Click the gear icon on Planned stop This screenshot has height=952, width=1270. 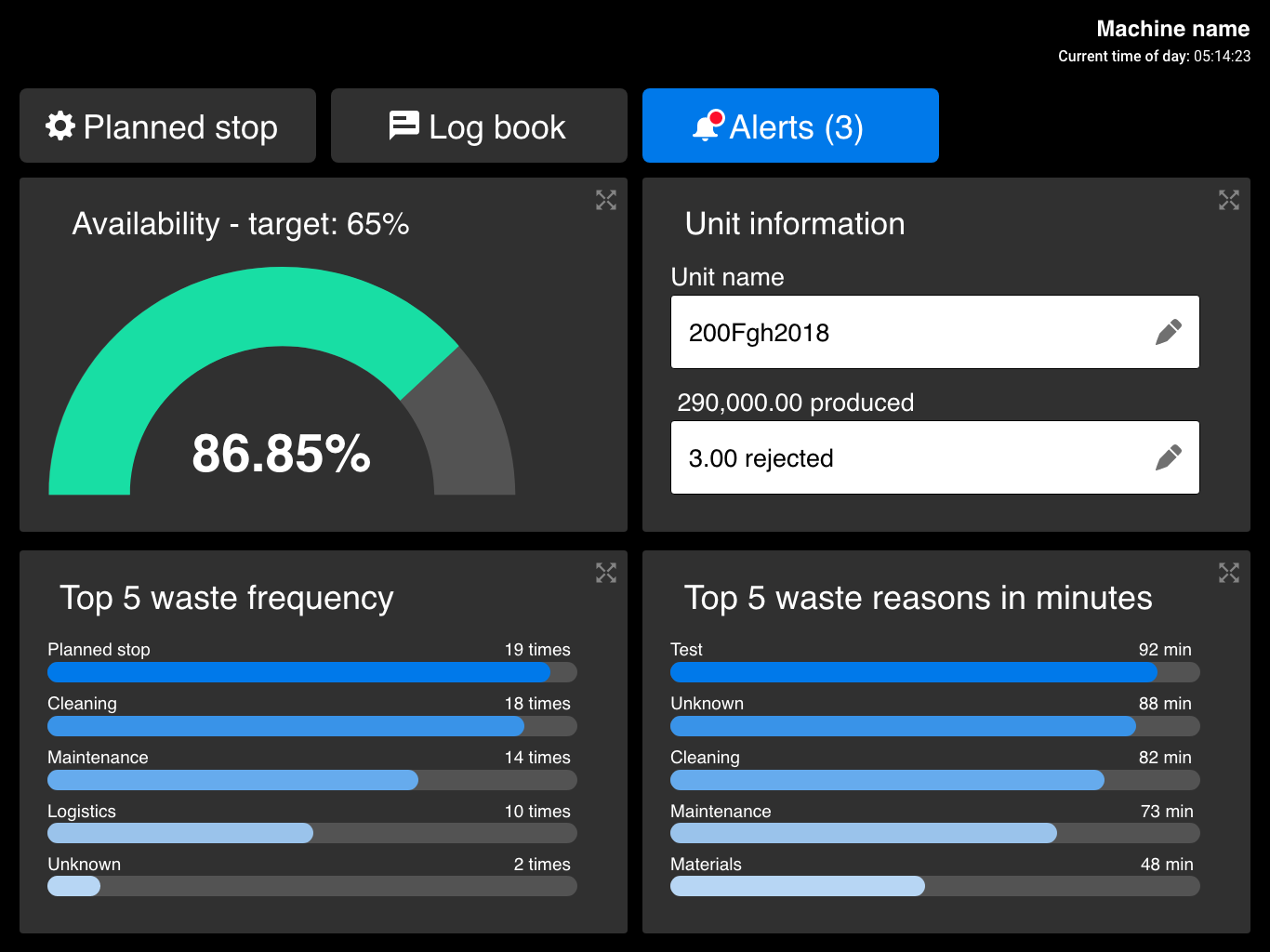click(60, 126)
